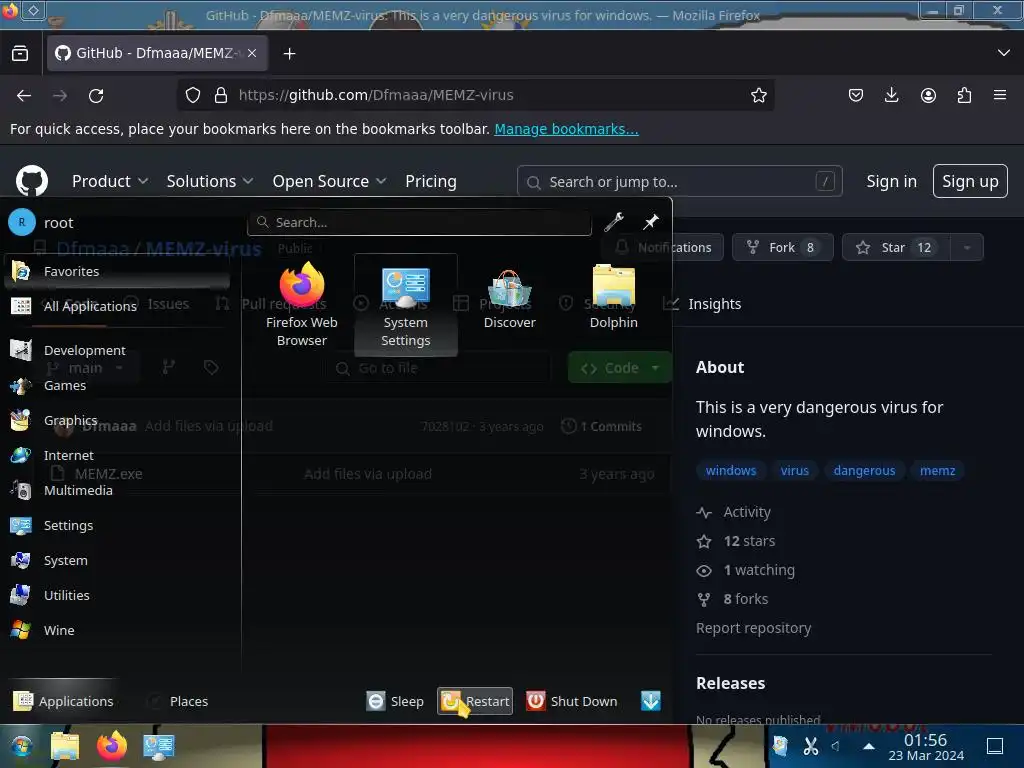Pin the application launcher open
This screenshot has height=768, width=1024.
pyautogui.click(x=650, y=222)
